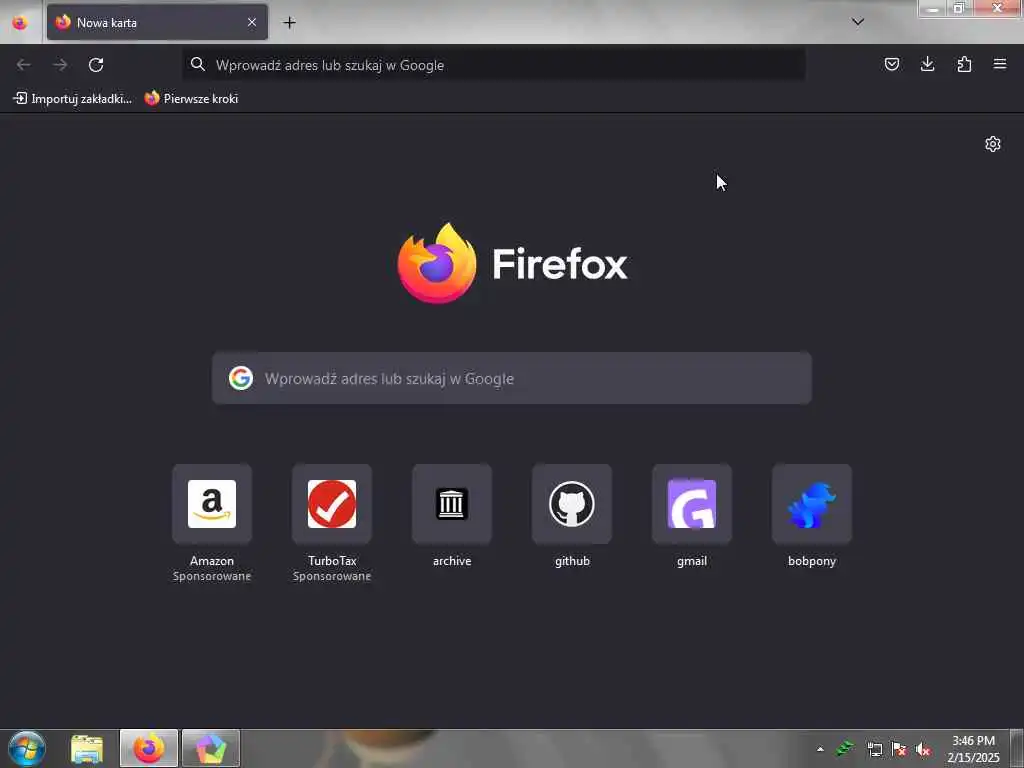
Task: Open the taskbar clock and date
Action: pyautogui.click(x=973, y=749)
